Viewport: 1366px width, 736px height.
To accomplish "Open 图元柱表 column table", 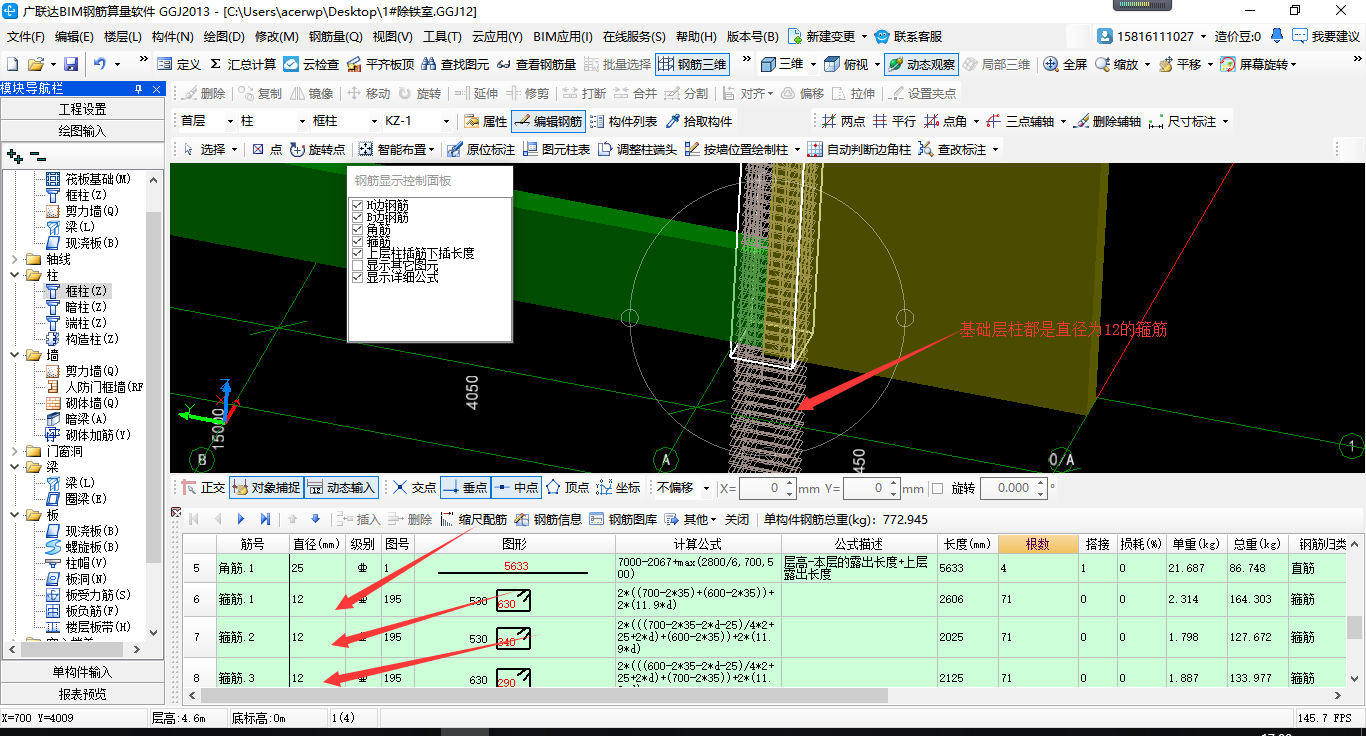I will 556,149.
